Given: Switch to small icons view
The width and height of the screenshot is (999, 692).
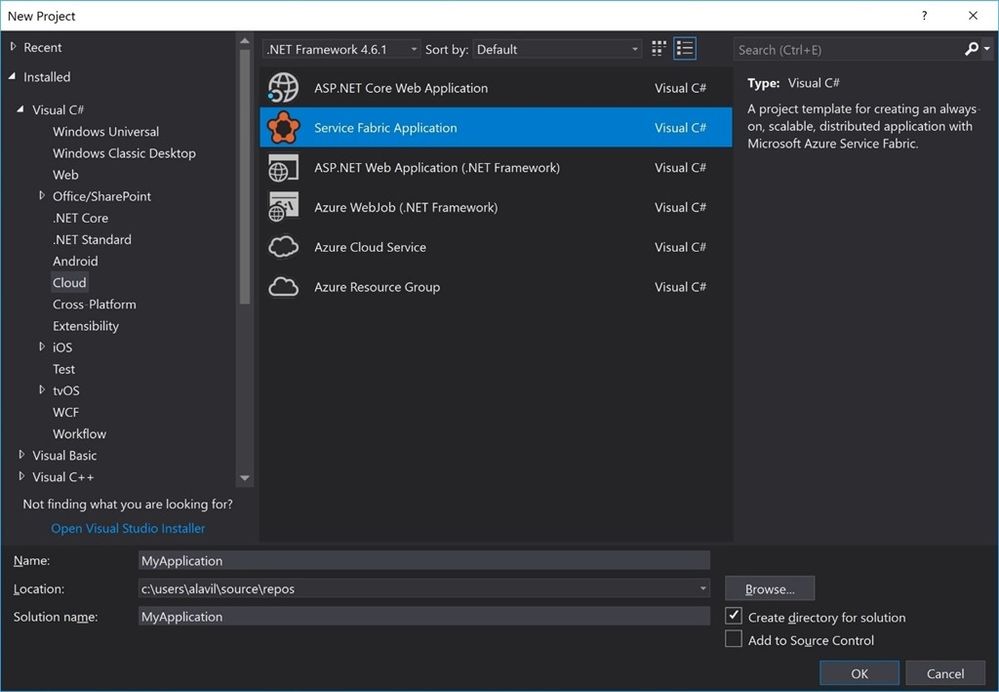Looking at the screenshot, I should (x=659, y=49).
